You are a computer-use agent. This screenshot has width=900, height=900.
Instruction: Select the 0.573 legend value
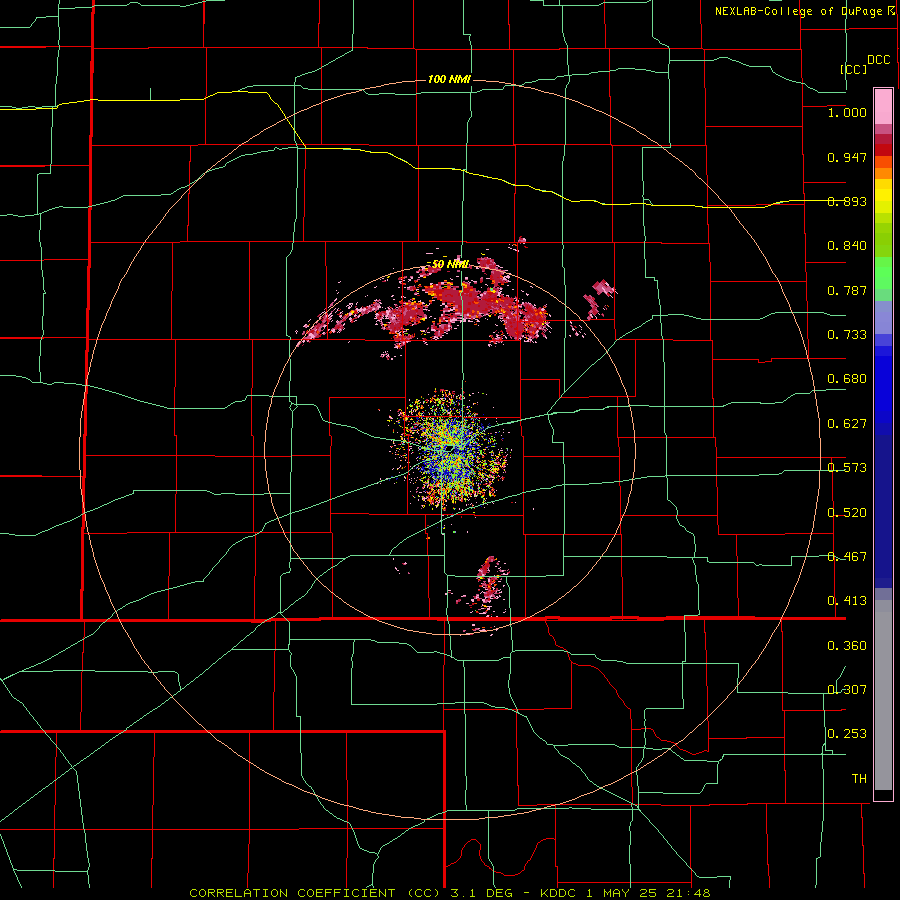pyautogui.click(x=847, y=468)
